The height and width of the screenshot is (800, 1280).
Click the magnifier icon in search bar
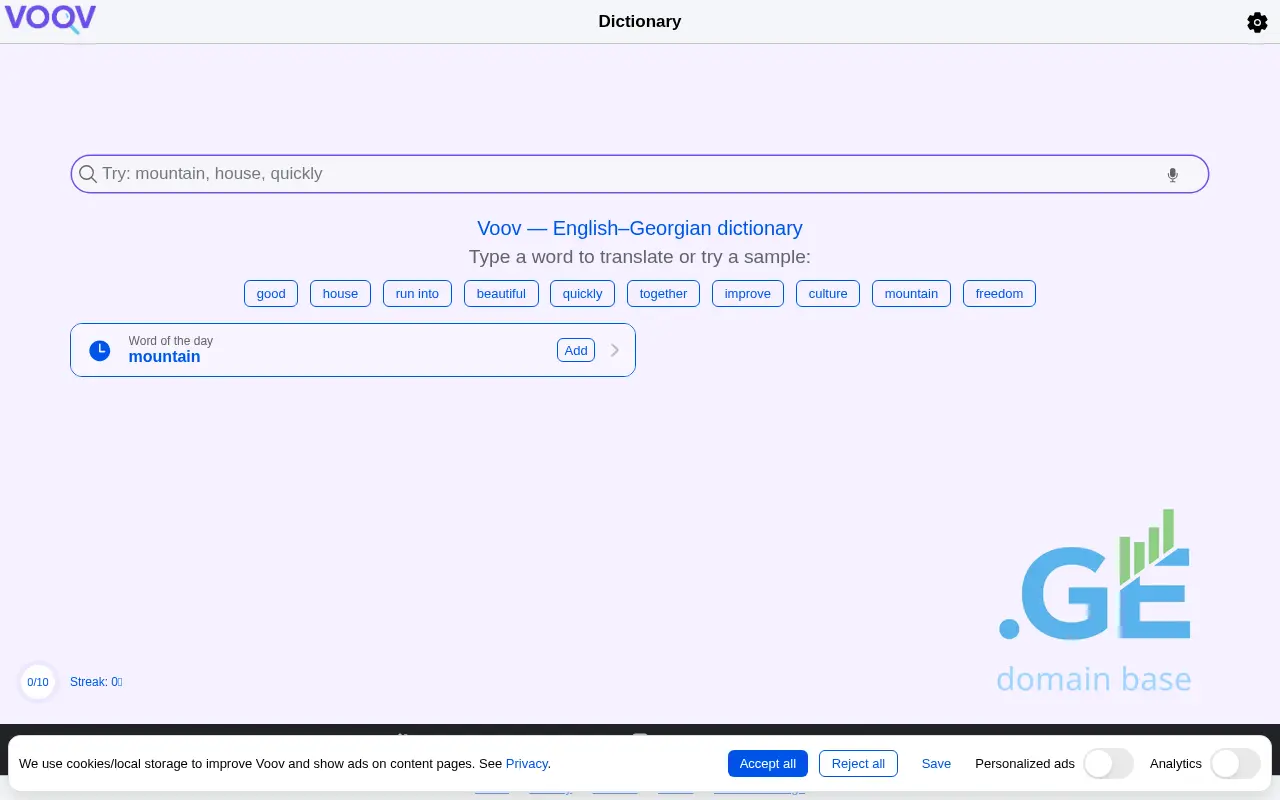[88, 174]
